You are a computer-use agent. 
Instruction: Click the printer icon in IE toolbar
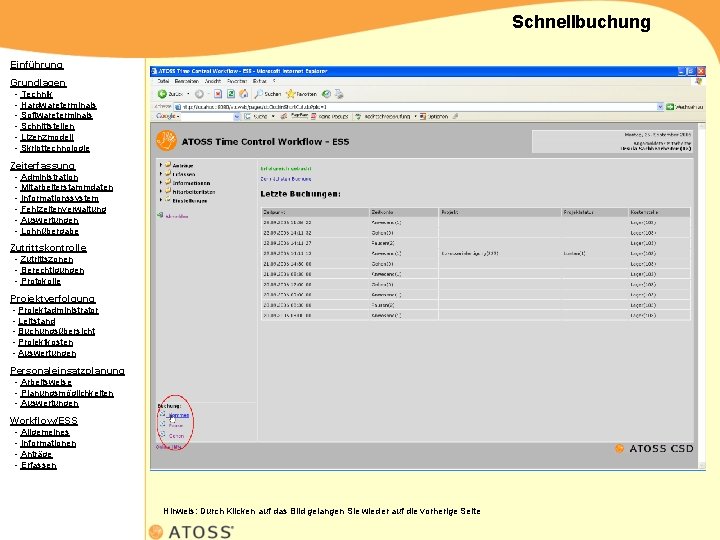pyautogui.click(x=339, y=94)
